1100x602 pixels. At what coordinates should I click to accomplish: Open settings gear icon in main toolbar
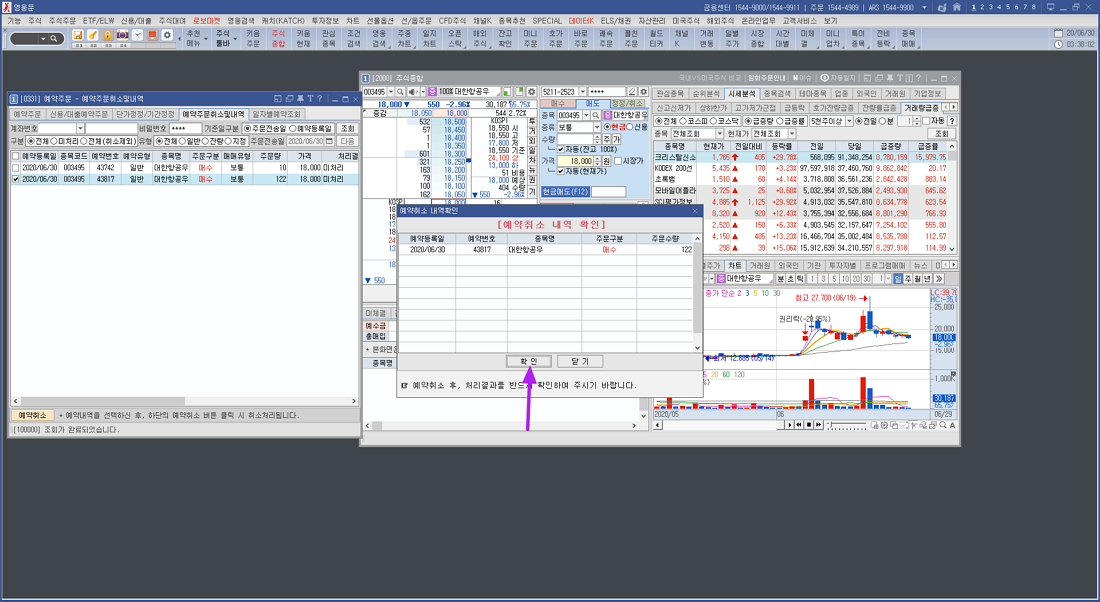167,35
